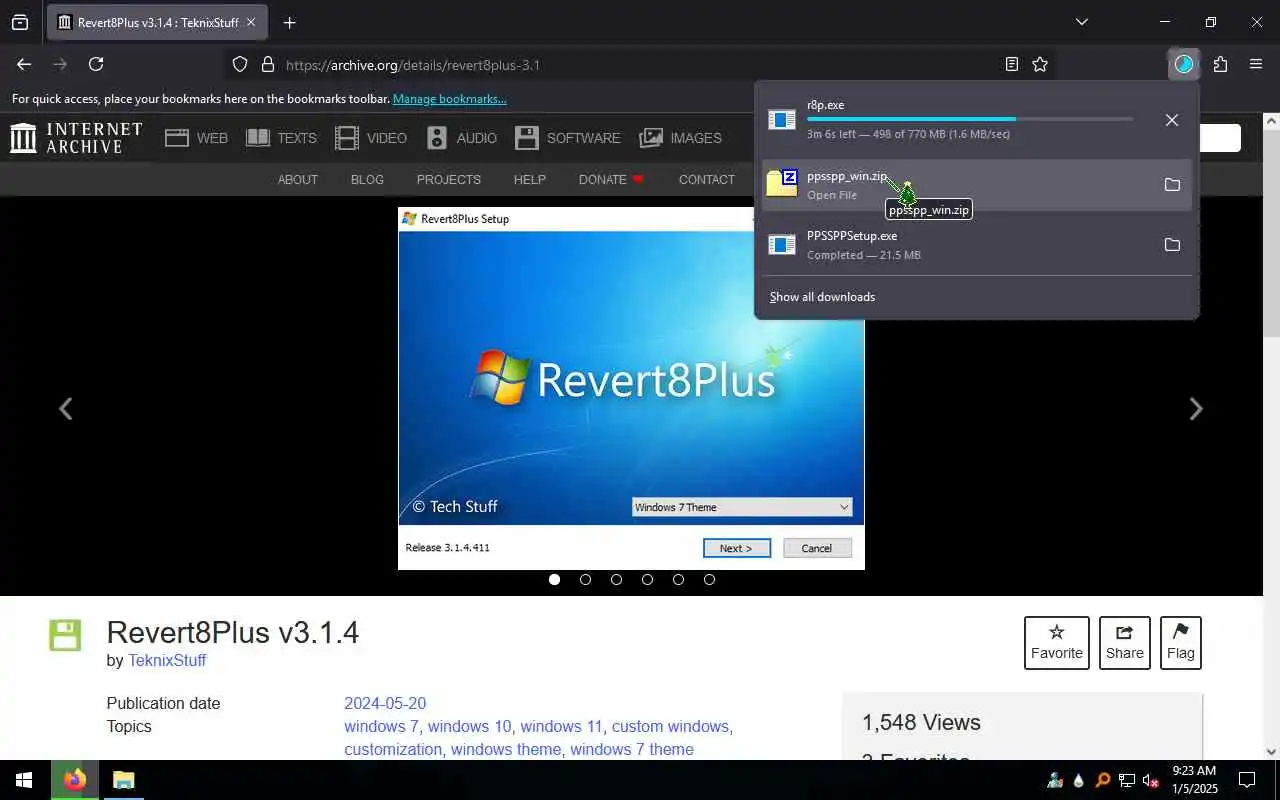
Task: Show the previous carousel image
Action: click(65, 409)
